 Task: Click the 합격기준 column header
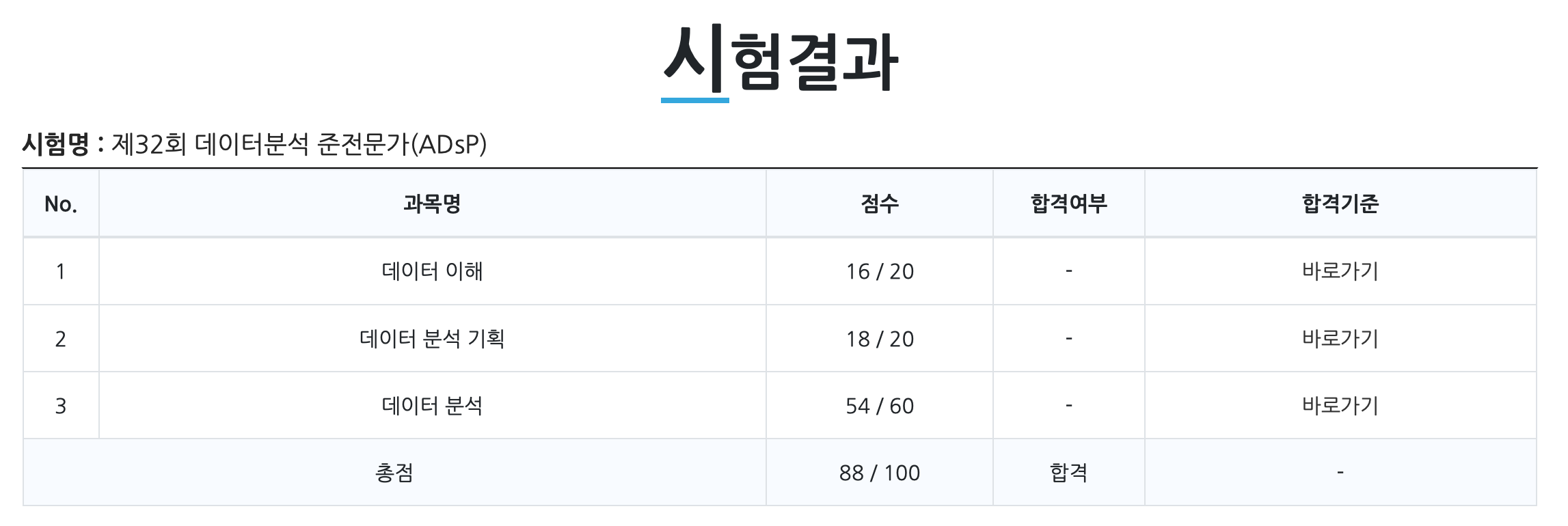1340,204
